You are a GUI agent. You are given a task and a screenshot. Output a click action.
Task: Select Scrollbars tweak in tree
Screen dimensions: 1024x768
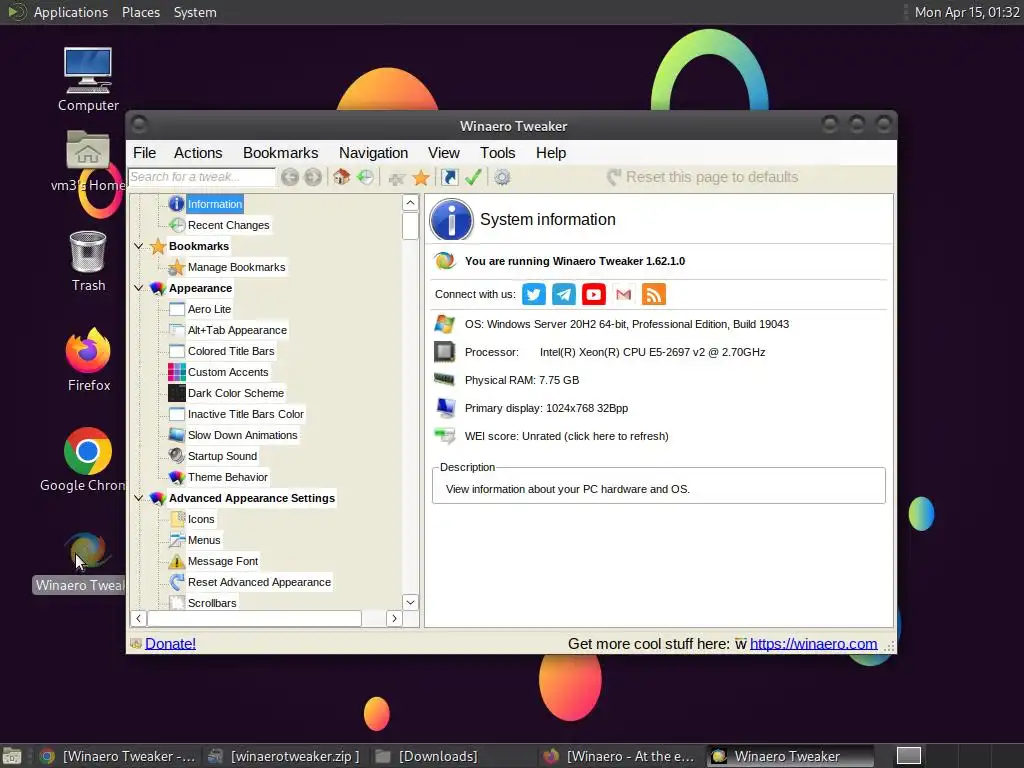[x=212, y=603]
